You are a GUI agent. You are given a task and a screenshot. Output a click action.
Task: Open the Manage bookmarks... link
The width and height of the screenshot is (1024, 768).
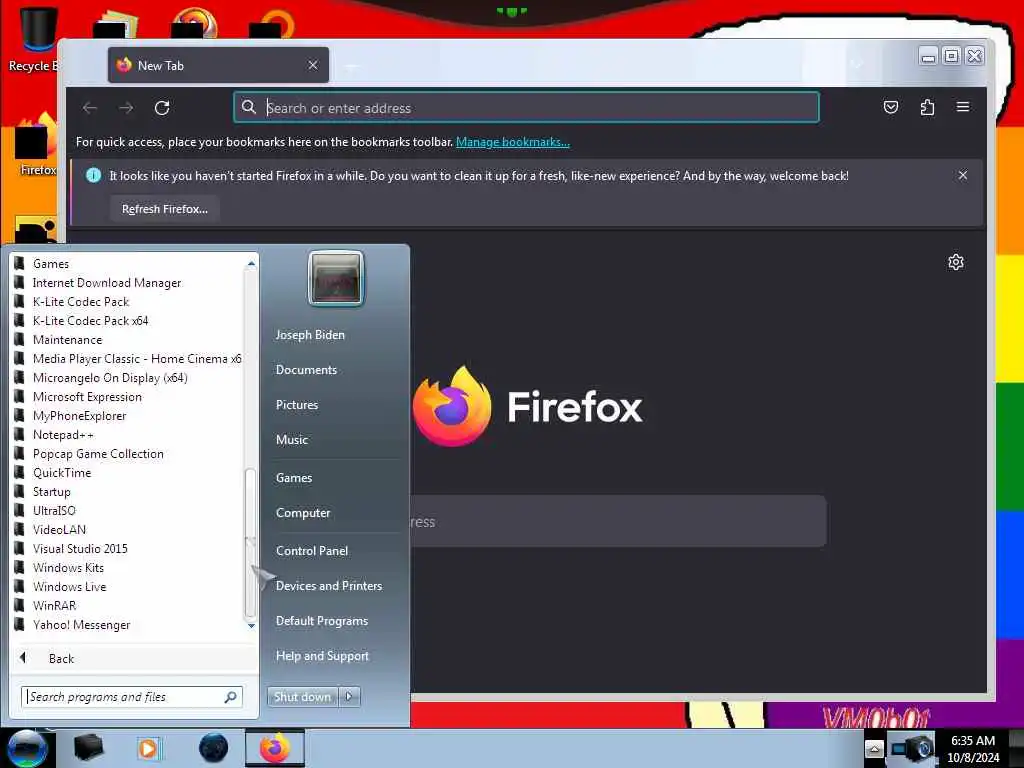(513, 142)
